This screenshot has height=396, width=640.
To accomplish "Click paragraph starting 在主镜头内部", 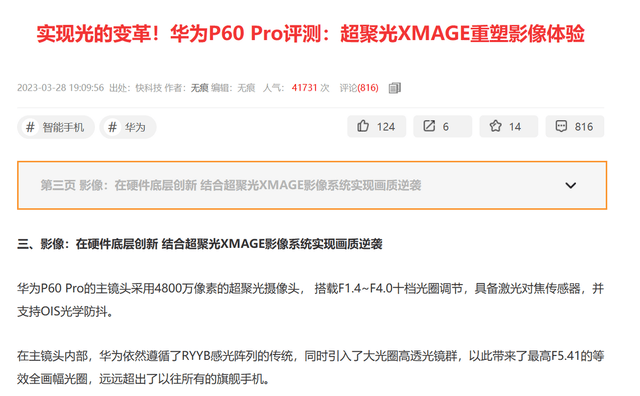I will 310,367.
